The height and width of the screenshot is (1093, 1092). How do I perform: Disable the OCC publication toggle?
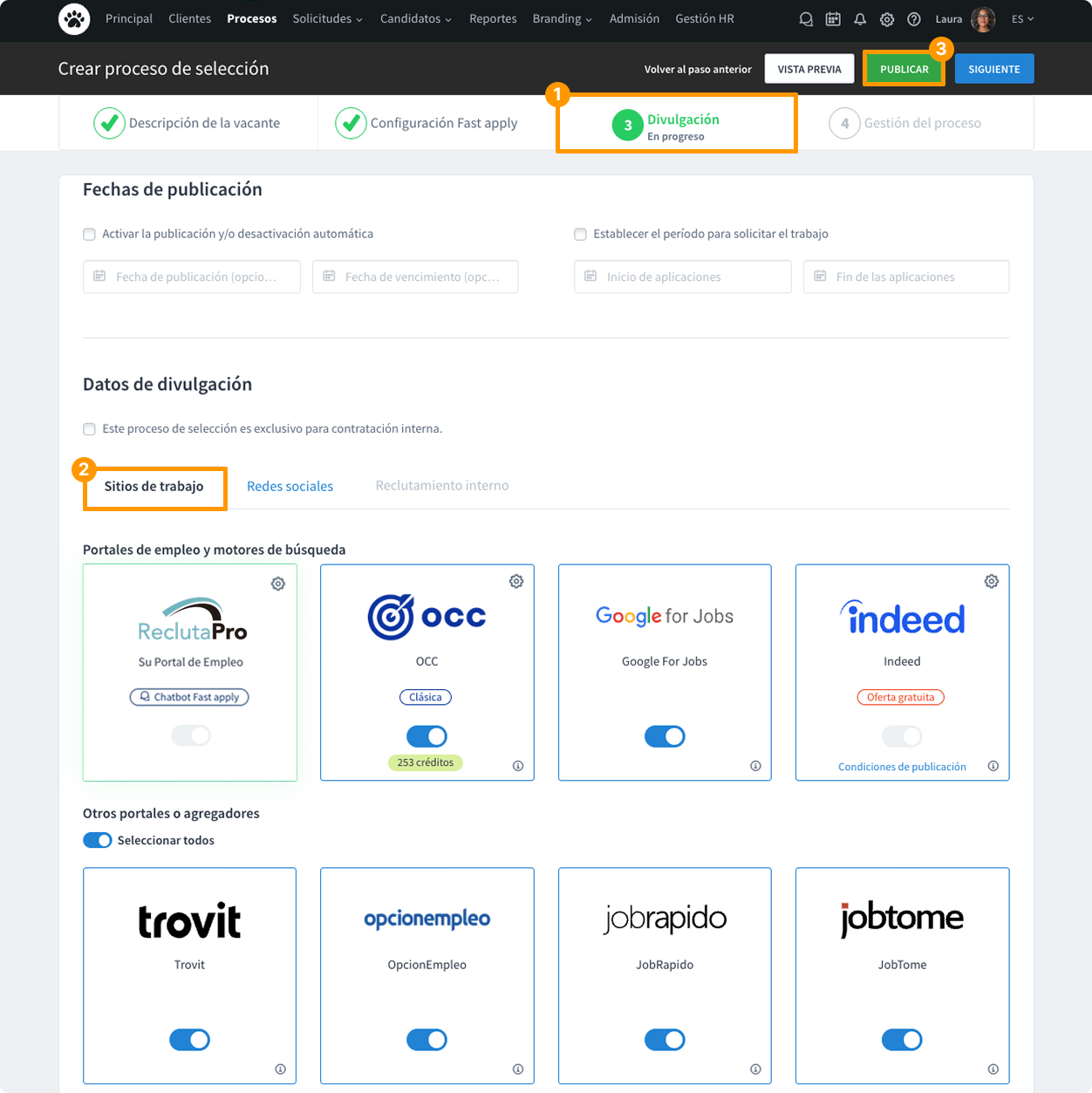tap(427, 736)
